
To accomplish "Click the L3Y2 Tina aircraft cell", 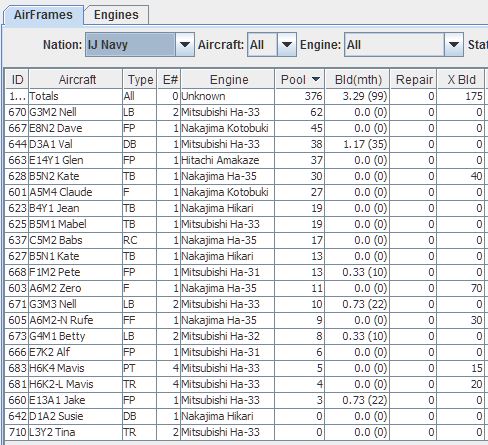I will pos(76,432).
